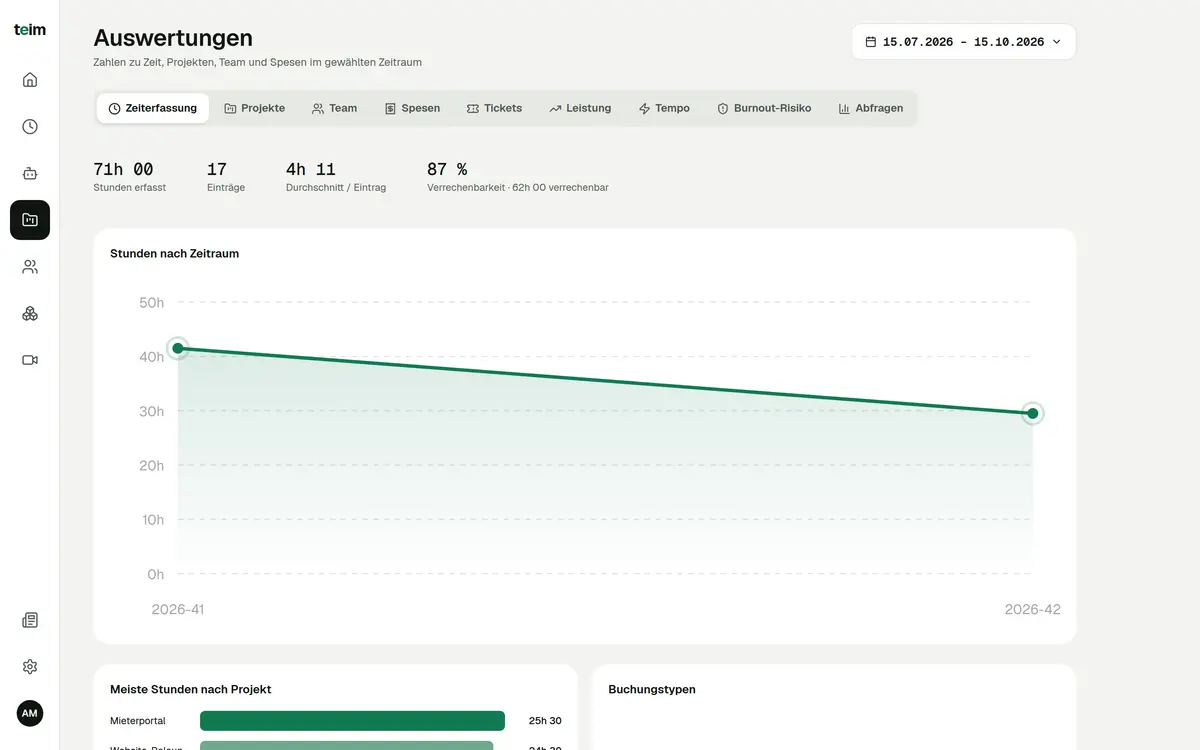The height and width of the screenshot is (750, 1200).
Task: Open the newspaper icon in the sidebar
Action: tap(30, 620)
